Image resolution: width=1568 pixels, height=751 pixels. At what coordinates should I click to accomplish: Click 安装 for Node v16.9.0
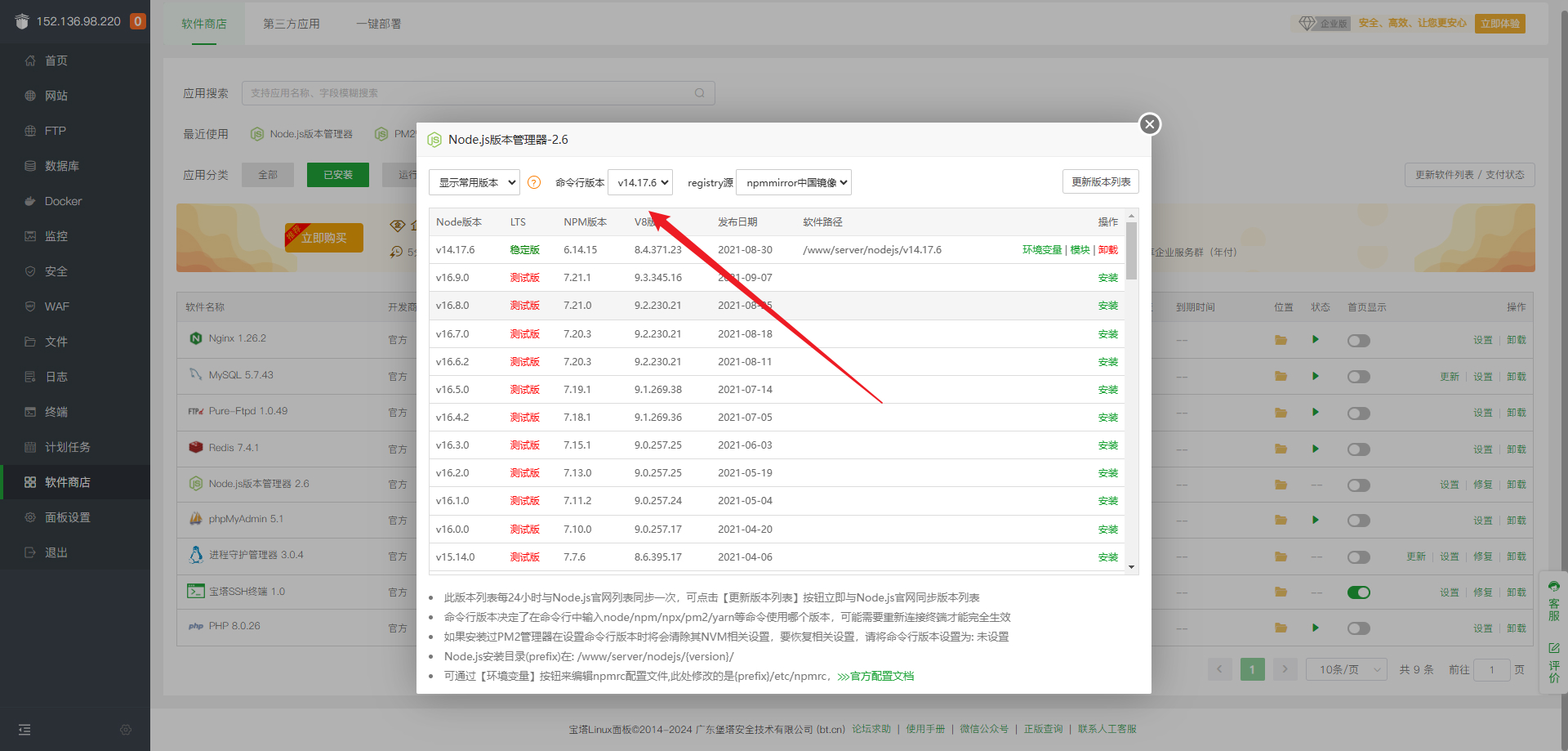point(1108,278)
